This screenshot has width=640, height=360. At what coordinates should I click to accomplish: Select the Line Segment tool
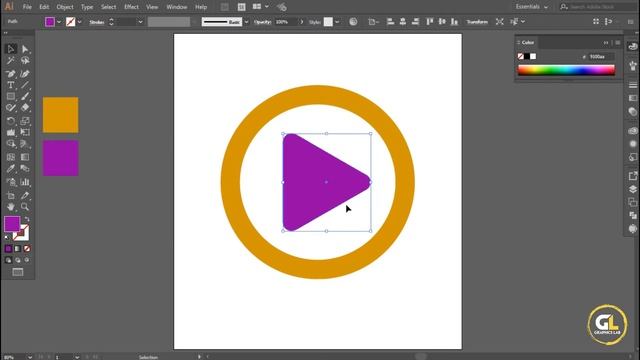(x=25, y=85)
